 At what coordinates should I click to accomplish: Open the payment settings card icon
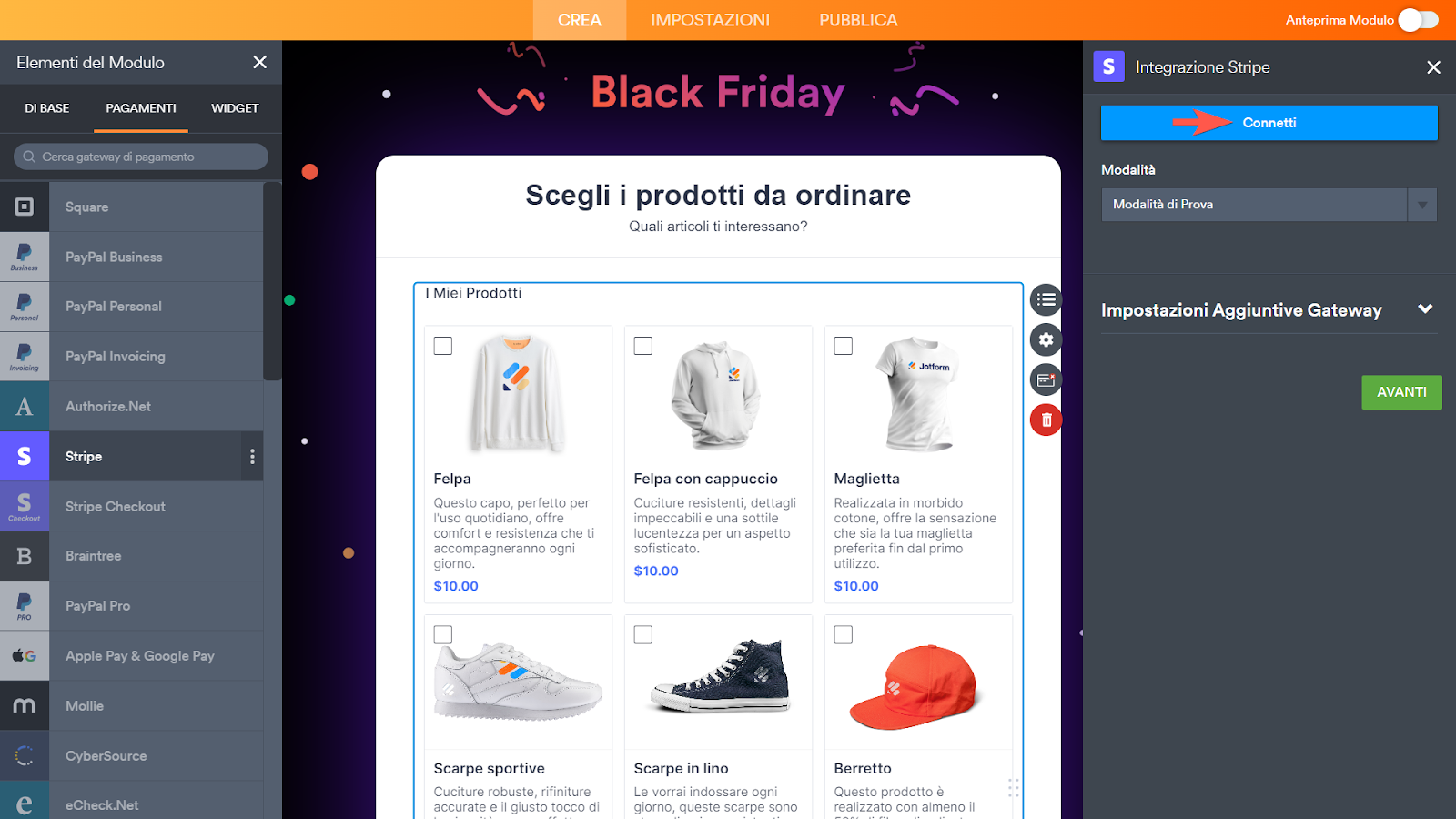pyautogui.click(x=1046, y=379)
